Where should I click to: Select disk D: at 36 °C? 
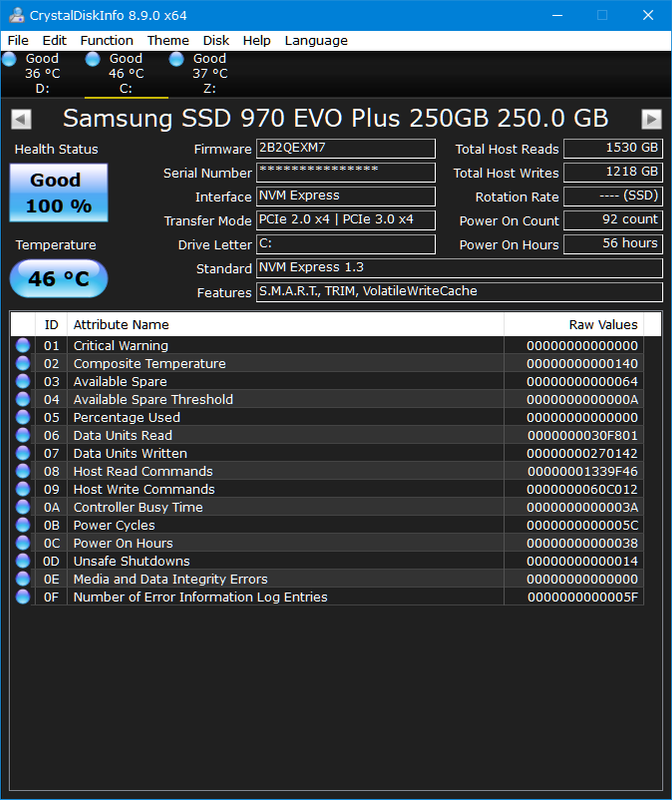[x=42, y=73]
